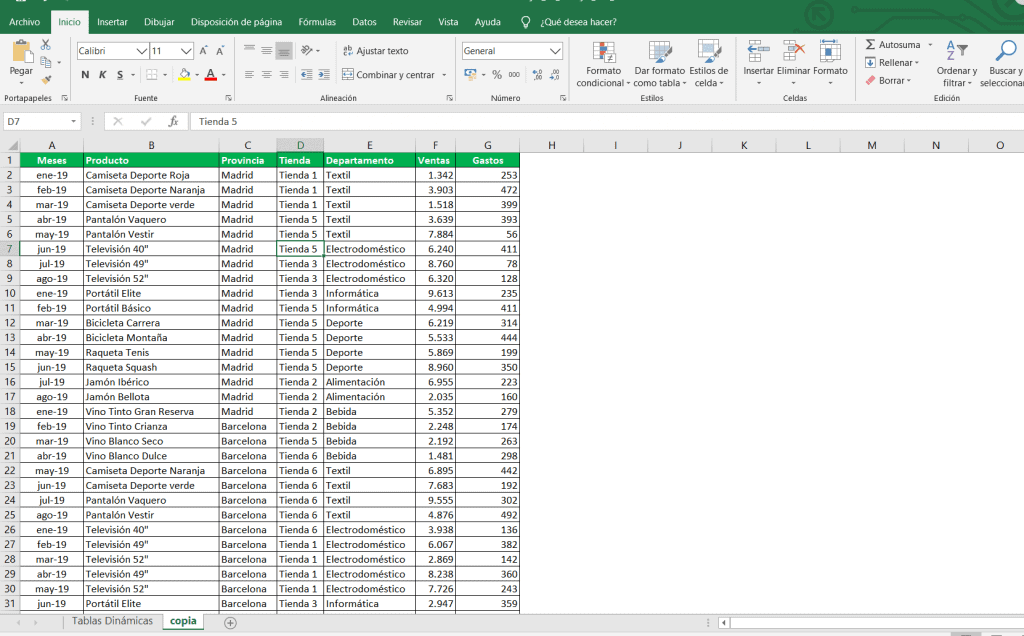Click the increase decimals icon
The image size is (1024, 636).
[537, 75]
